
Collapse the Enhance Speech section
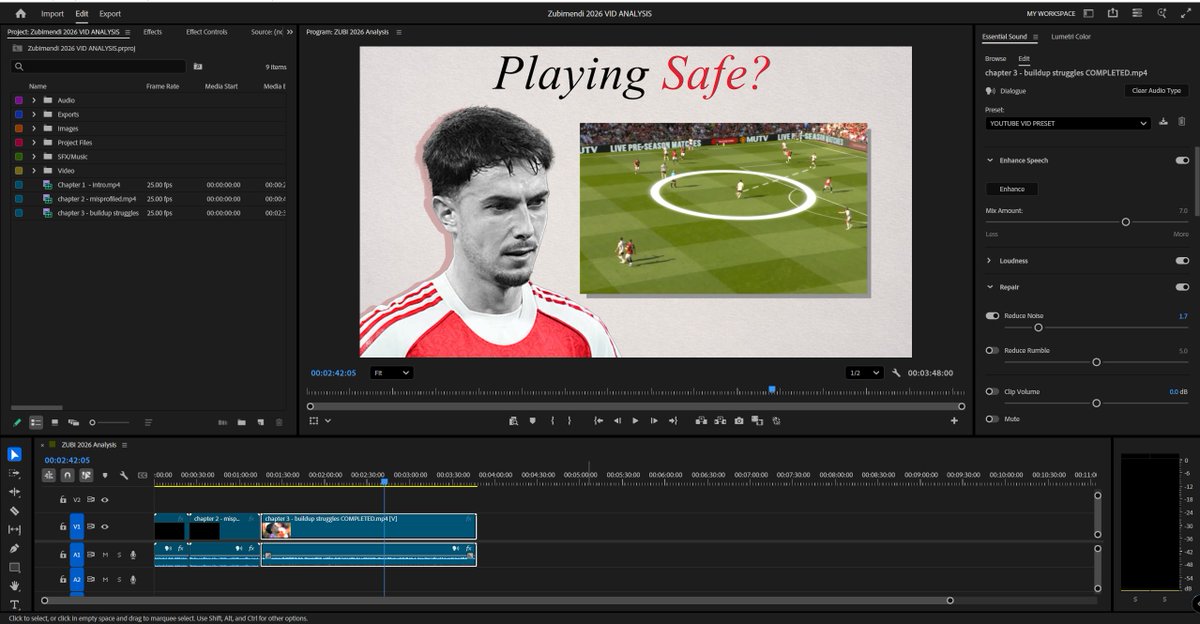tap(990, 160)
